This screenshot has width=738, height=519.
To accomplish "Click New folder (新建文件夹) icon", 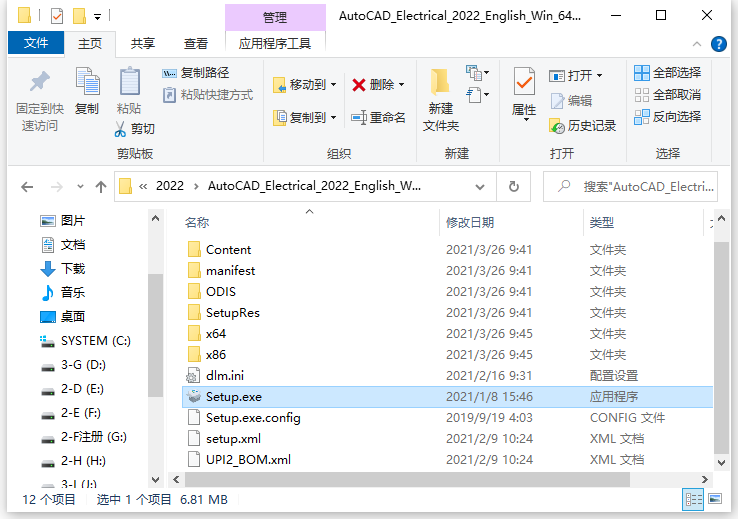I will pos(441,81).
